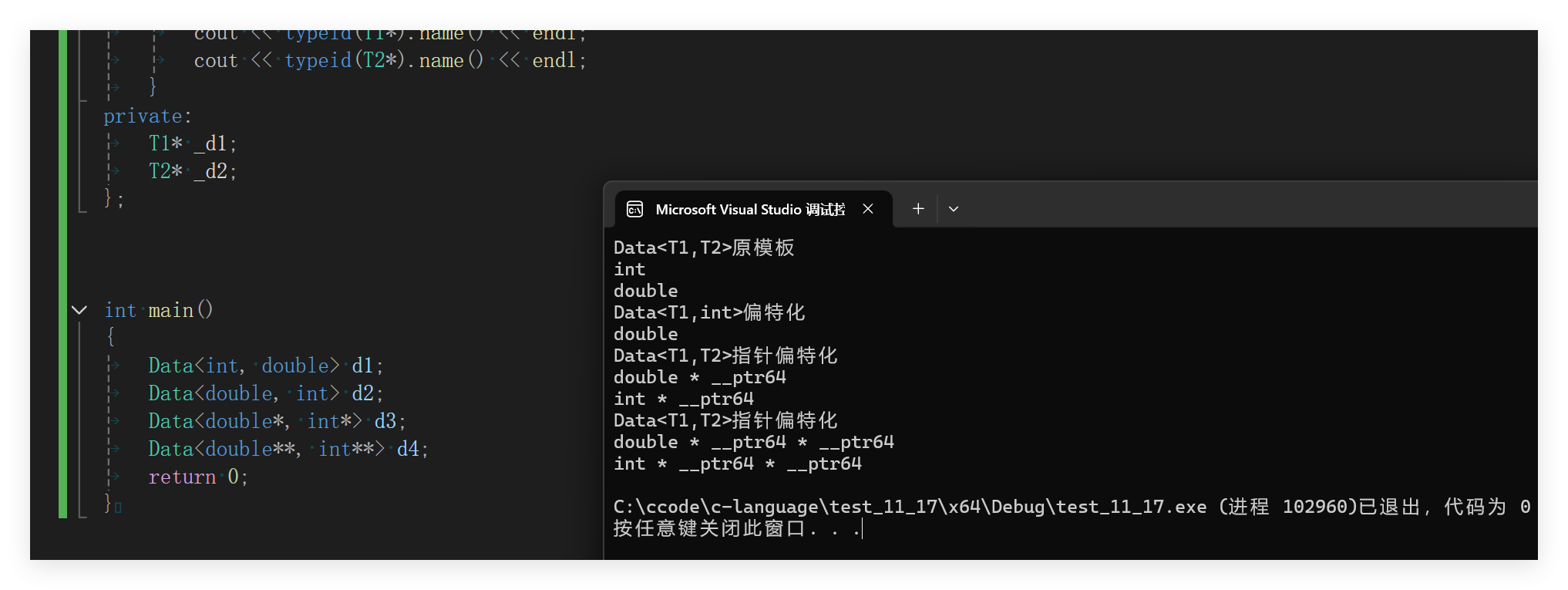
Task: Click the 'int * __ptr64 * __ptr64' output line
Action: 738,464
